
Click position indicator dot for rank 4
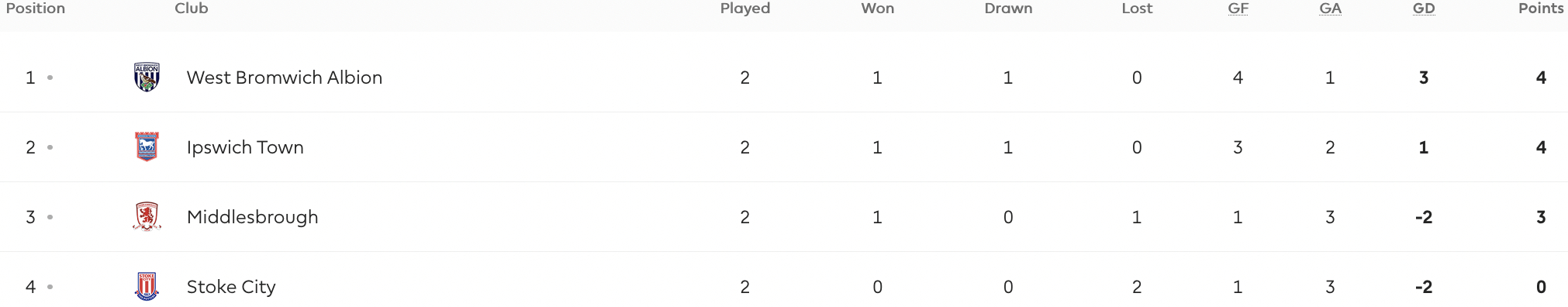tap(50, 287)
